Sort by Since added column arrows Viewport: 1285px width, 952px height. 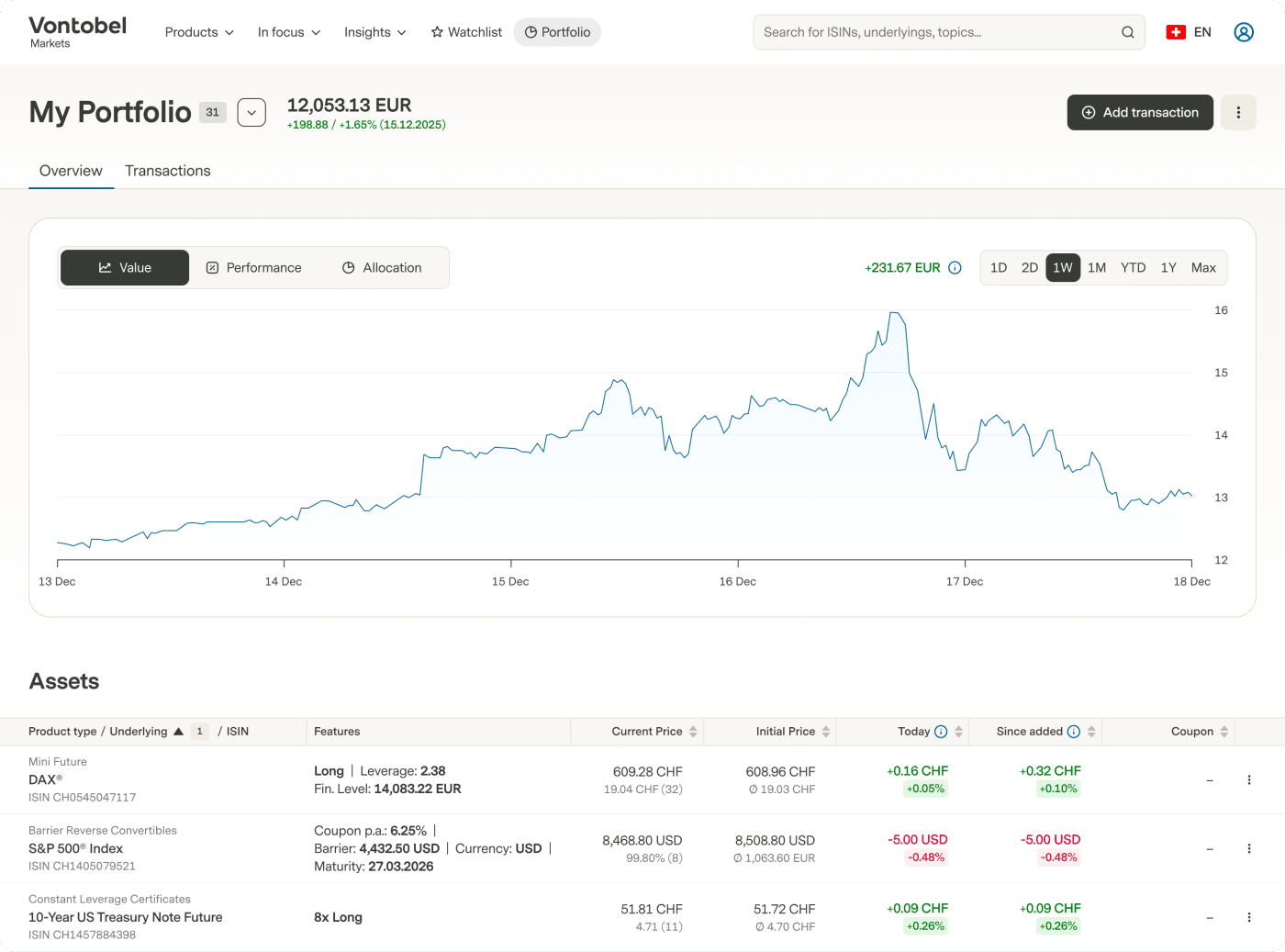[1091, 732]
